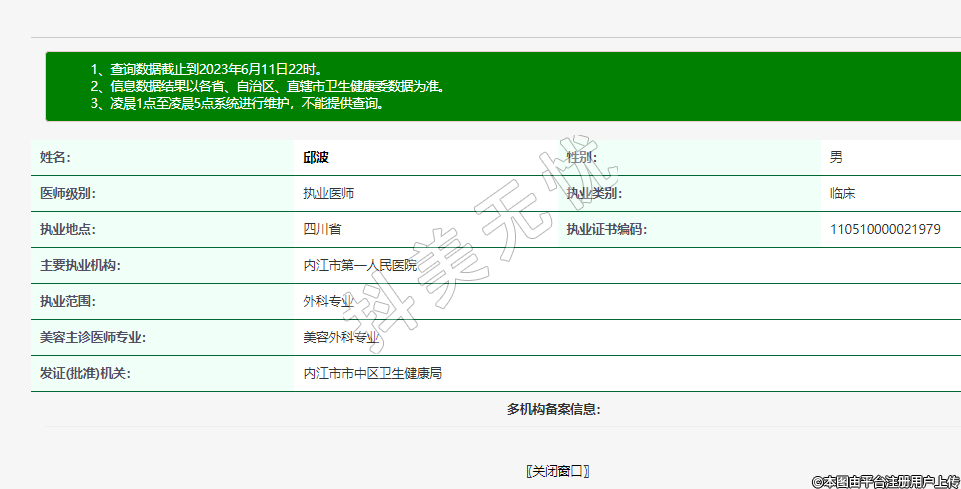Viewport: 961px width, 489px height.
Task: Click the first notice about 查询数据截止 date
Action: tap(207, 69)
